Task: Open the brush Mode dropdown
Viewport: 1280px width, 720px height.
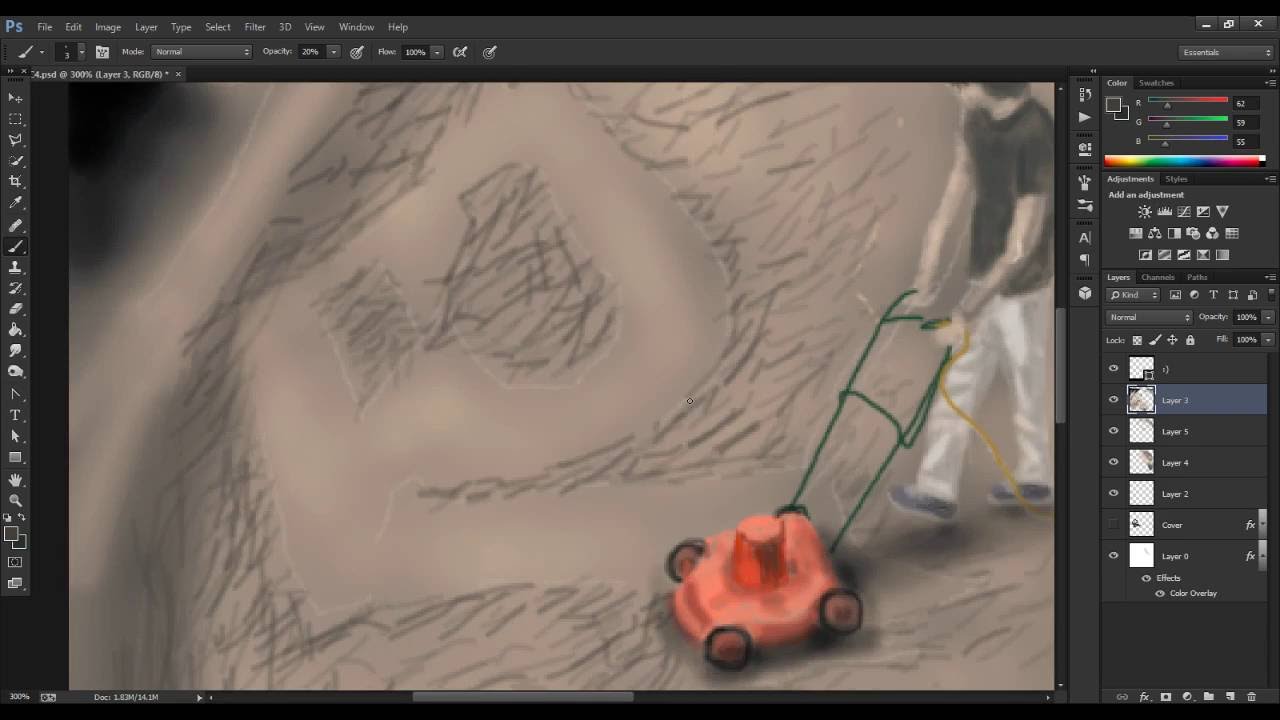Action: coord(202,52)
